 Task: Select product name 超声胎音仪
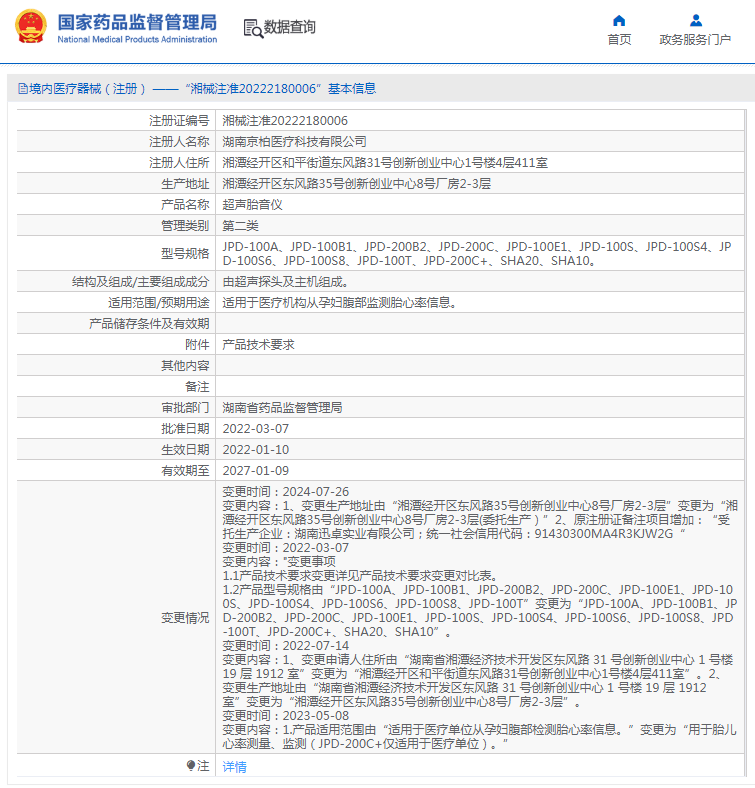(x=252, y=205)
